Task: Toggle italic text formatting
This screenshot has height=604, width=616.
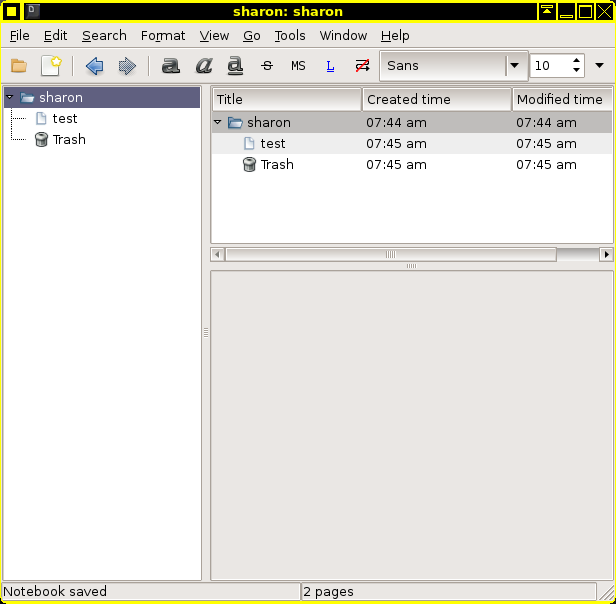Action: tap(204, 66)
